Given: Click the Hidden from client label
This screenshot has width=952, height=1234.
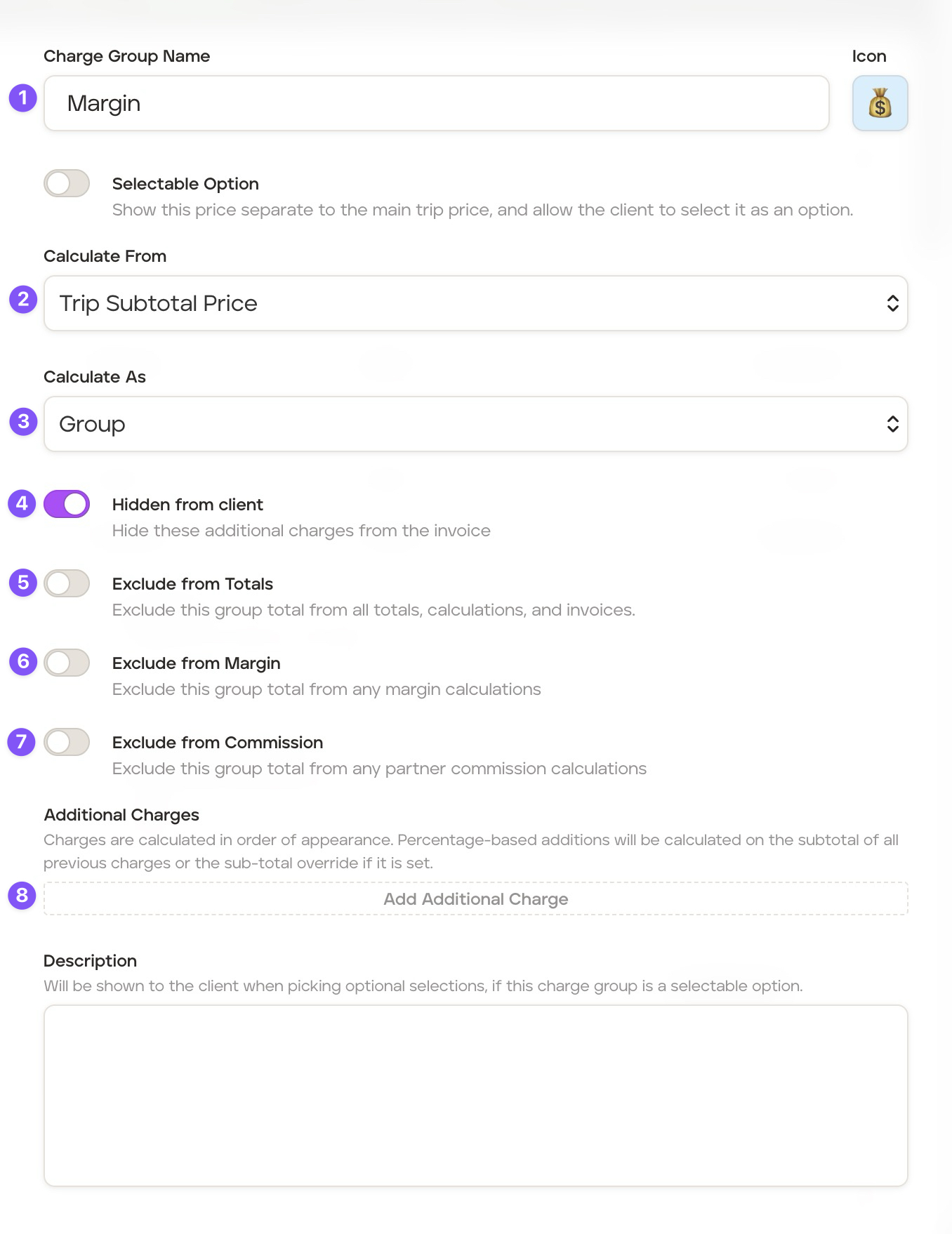Looking at the screenshot, I should (187, 505).
